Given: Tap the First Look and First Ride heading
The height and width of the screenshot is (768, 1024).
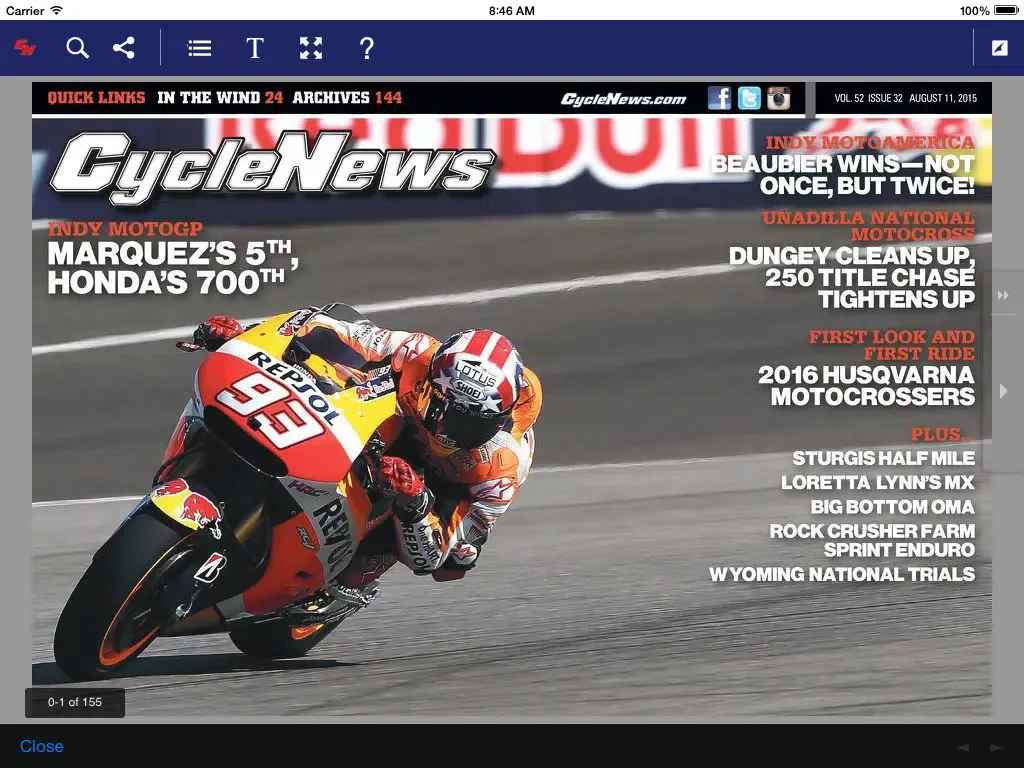Looking at the screenshot, I should coord(891,345).
